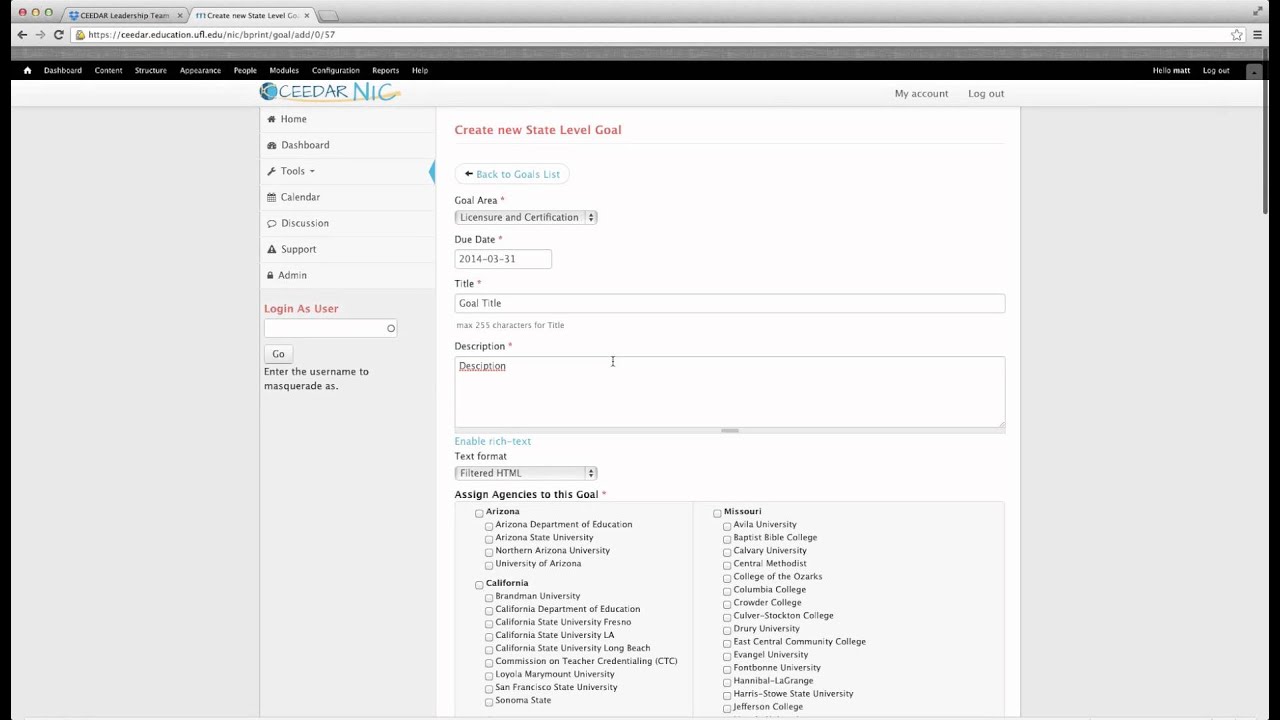Click the CEEDAR NIC logo
Image resolution: width=1280 pixels, height=720 pixels.
[330, 92]
